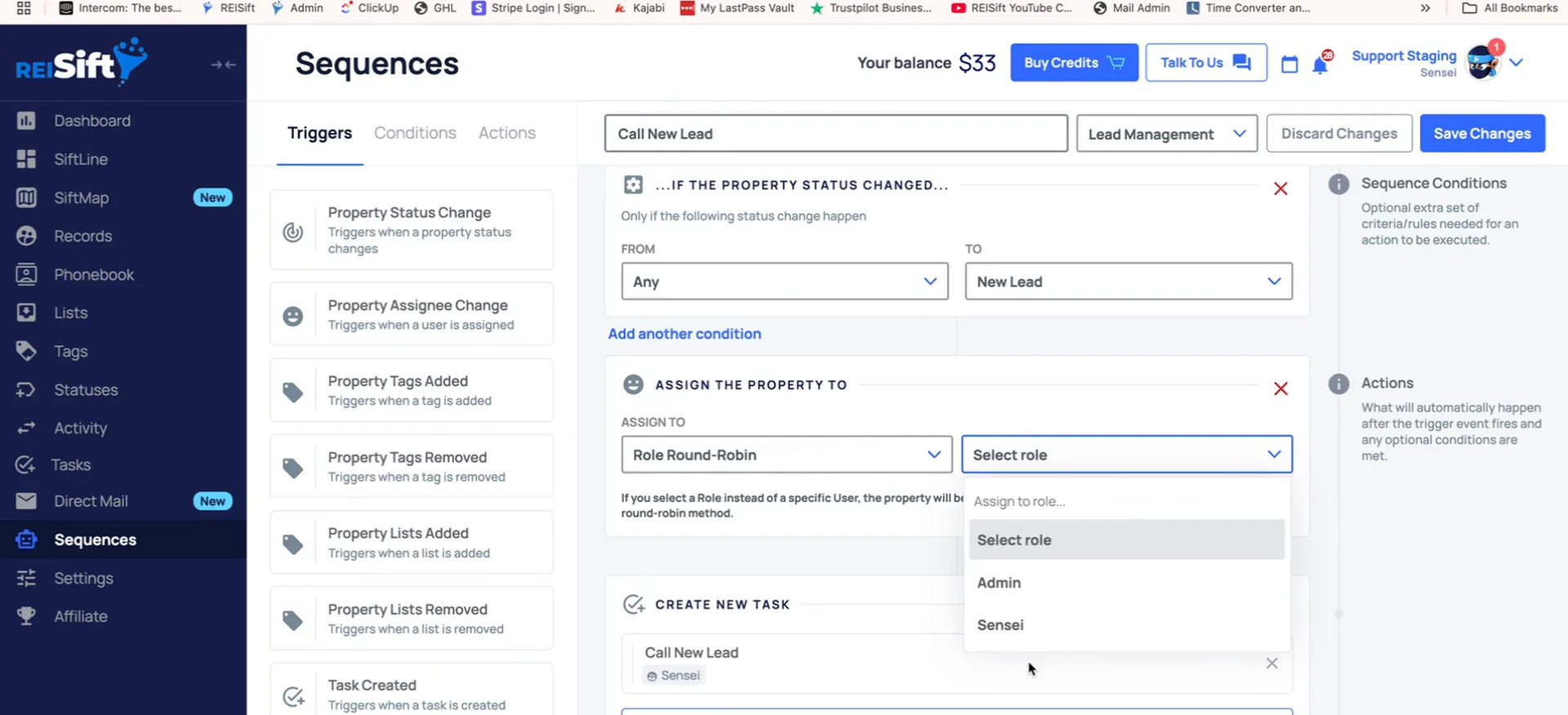Click Save Changes button

pos(1482,134)
